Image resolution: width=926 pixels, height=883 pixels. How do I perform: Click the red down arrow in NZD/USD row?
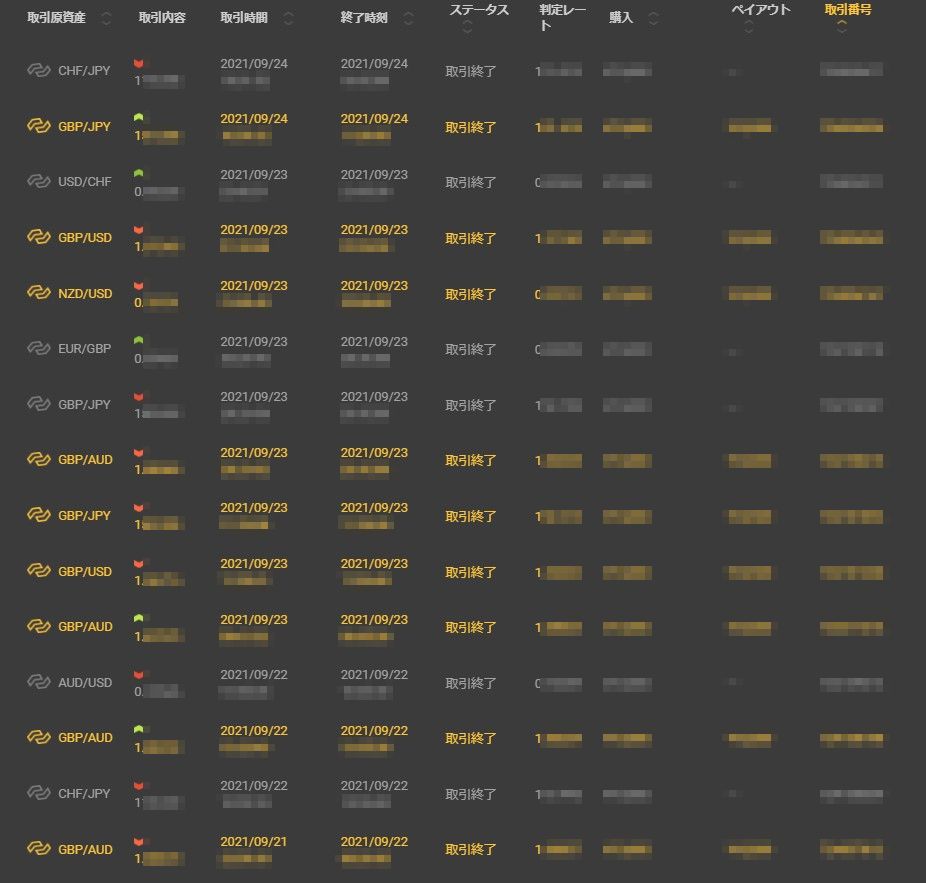click(x=139, y=286)
